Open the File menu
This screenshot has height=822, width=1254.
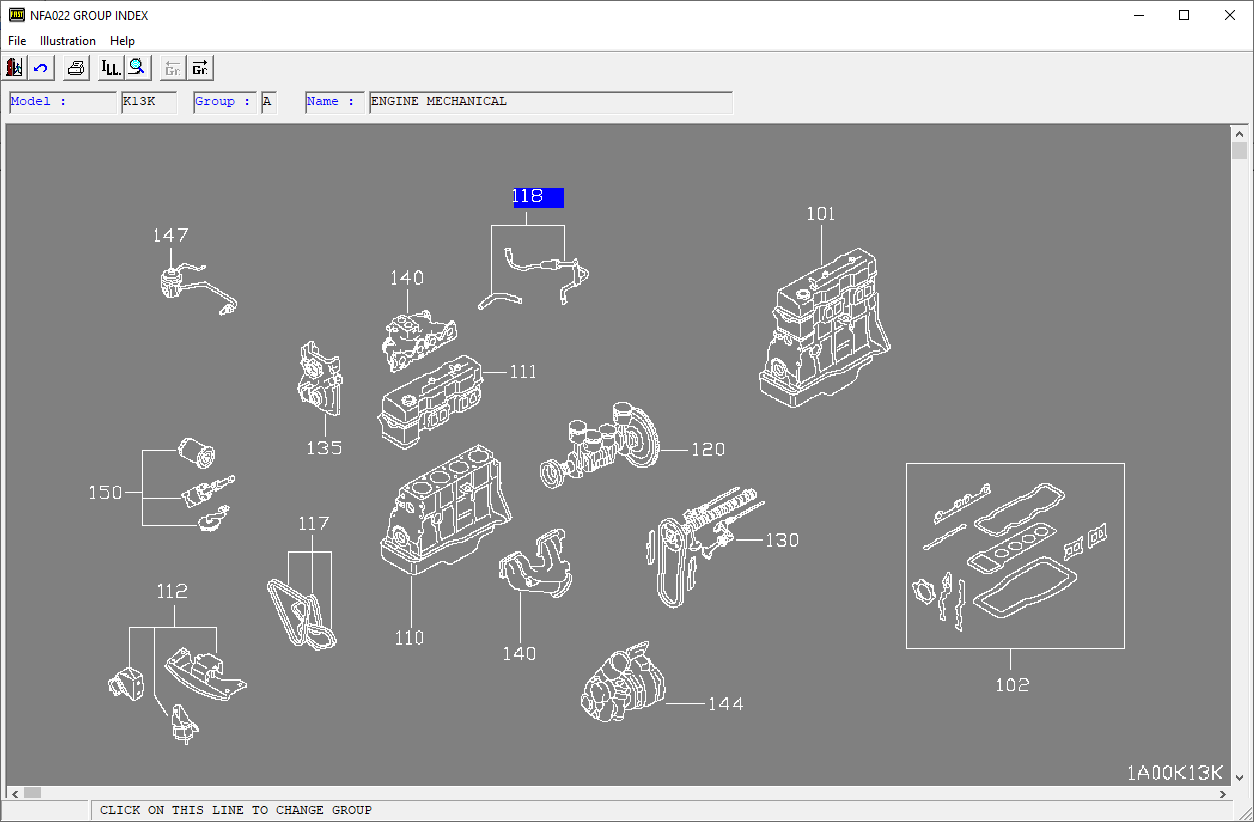[x=17, y=41]
